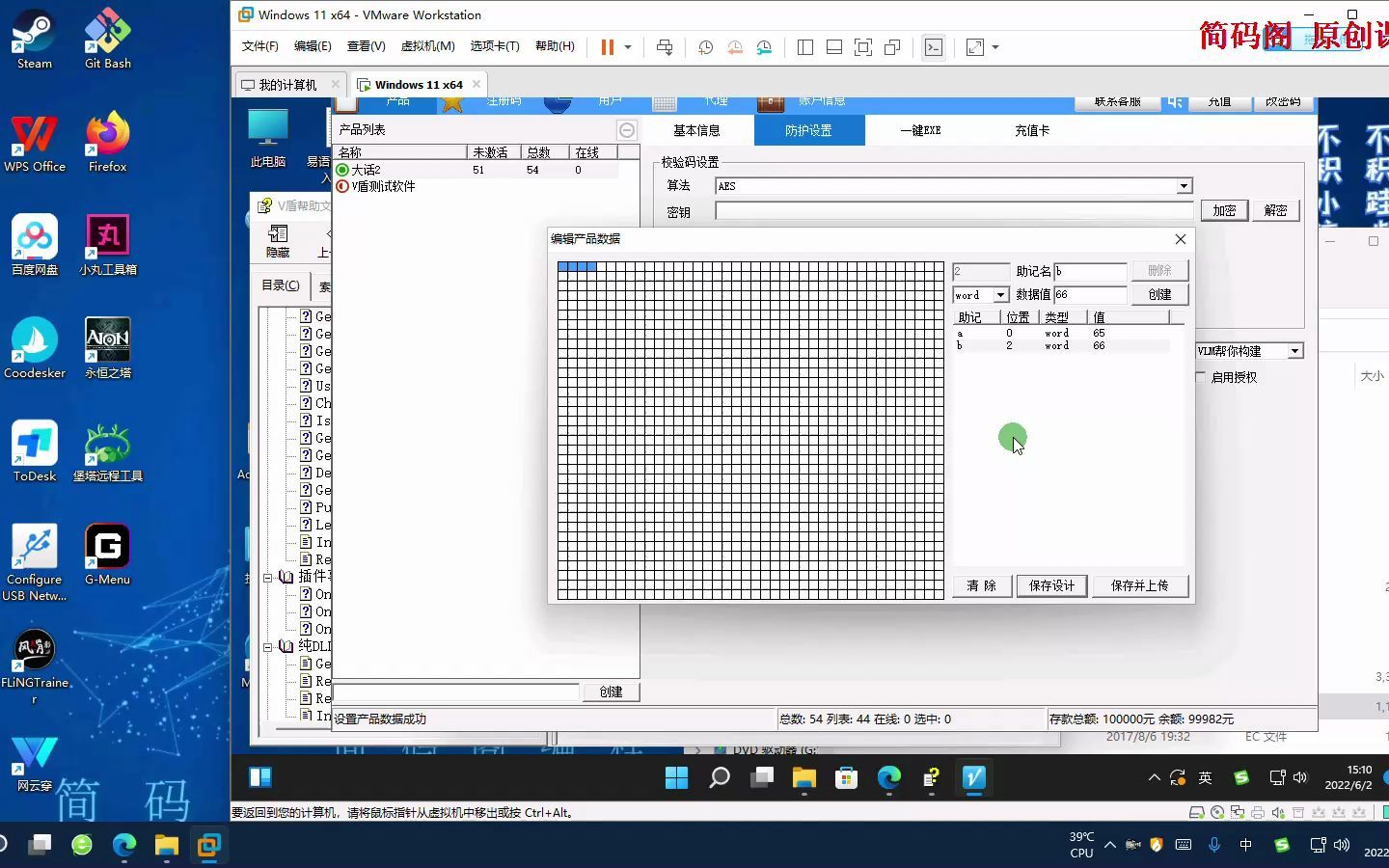Viewport: 1389px width, 868px height.
Task: Click the 助记名 input field
Action: pos(1090,271)
